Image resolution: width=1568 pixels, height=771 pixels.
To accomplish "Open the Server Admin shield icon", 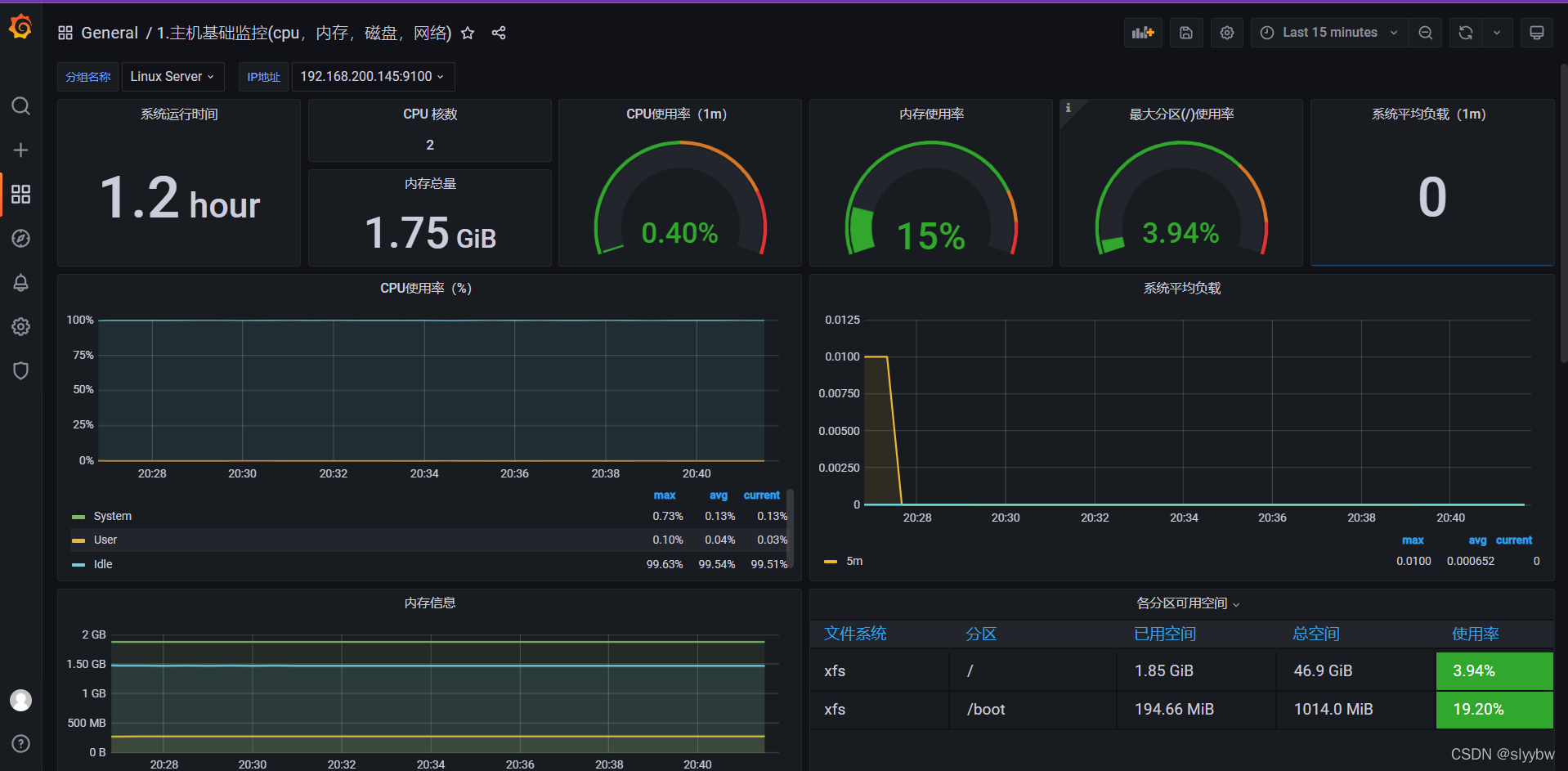I will (x=20, y=371).
